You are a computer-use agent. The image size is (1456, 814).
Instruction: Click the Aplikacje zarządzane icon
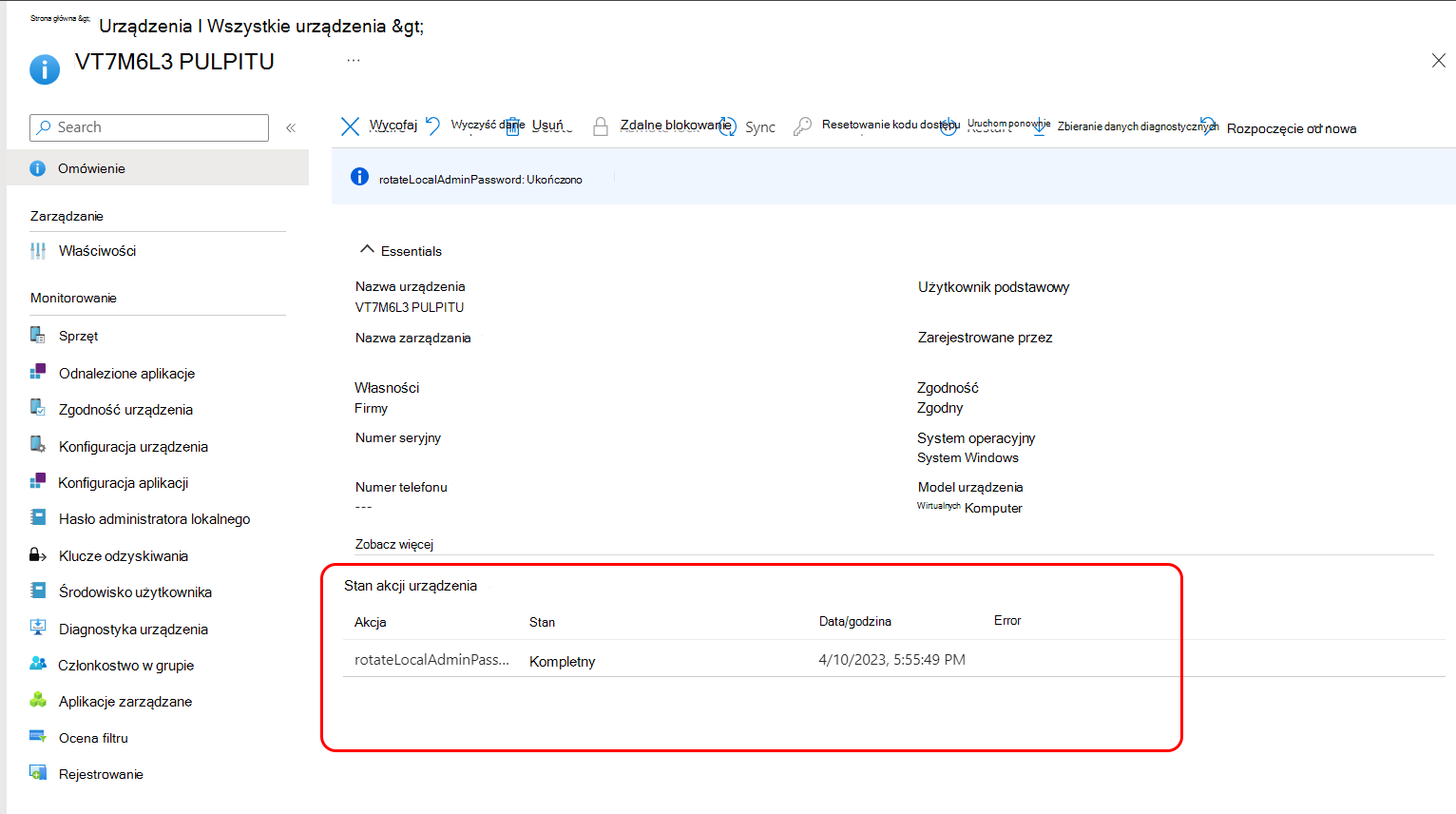tap(38, 700)
